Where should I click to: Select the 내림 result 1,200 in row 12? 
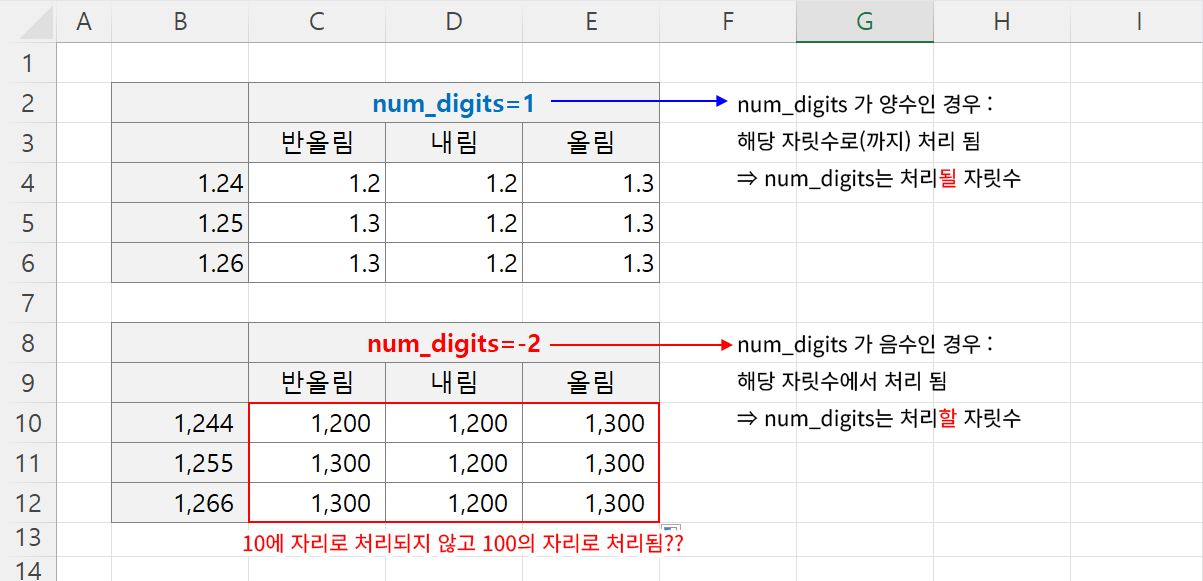(x=454, y=503)
